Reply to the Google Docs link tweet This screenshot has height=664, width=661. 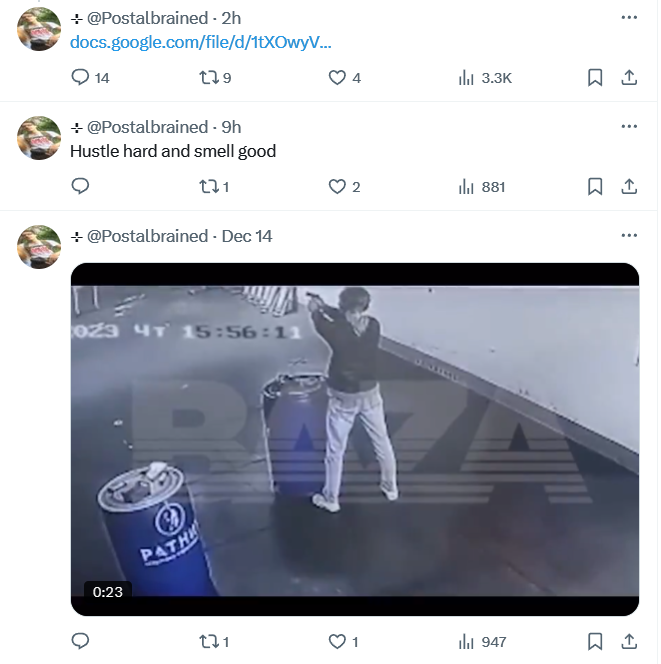[90, 78]
